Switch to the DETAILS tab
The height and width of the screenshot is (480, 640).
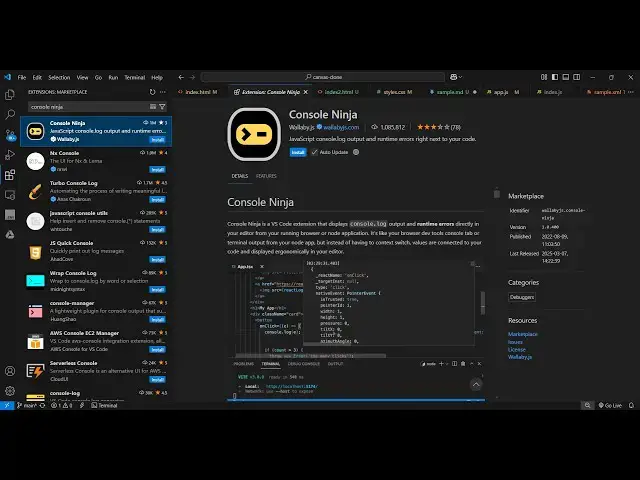point(240,176)
